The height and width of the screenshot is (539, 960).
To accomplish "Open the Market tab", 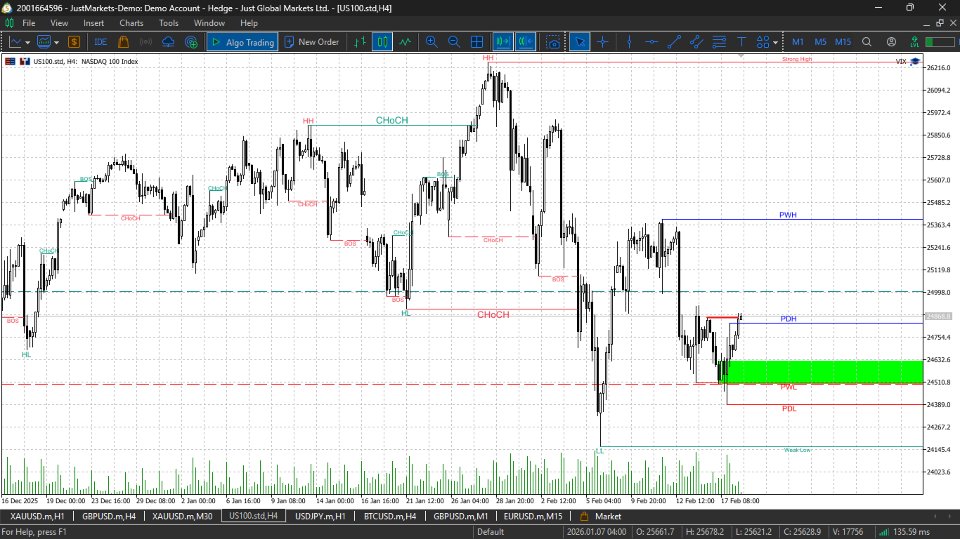I will pos(601,516).
